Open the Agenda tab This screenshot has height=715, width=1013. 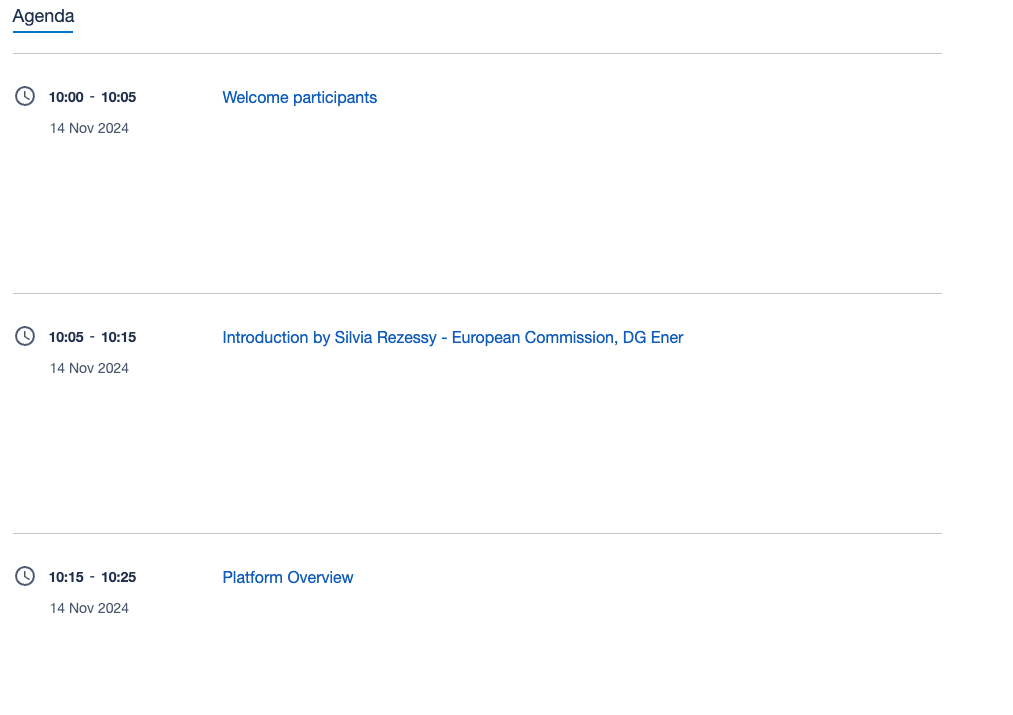[43, 17]
